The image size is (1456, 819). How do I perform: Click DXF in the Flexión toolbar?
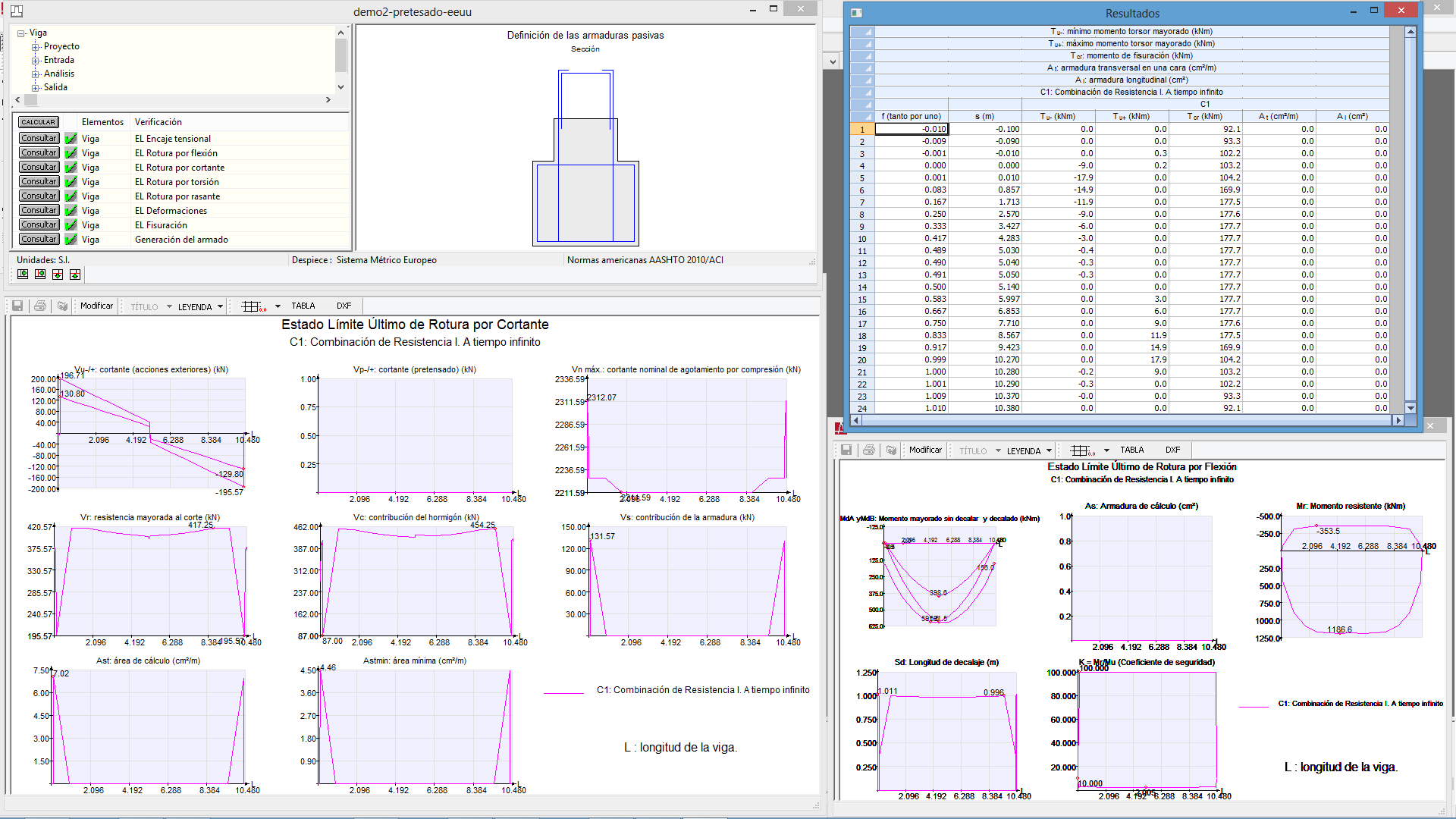coord(1172,450)
